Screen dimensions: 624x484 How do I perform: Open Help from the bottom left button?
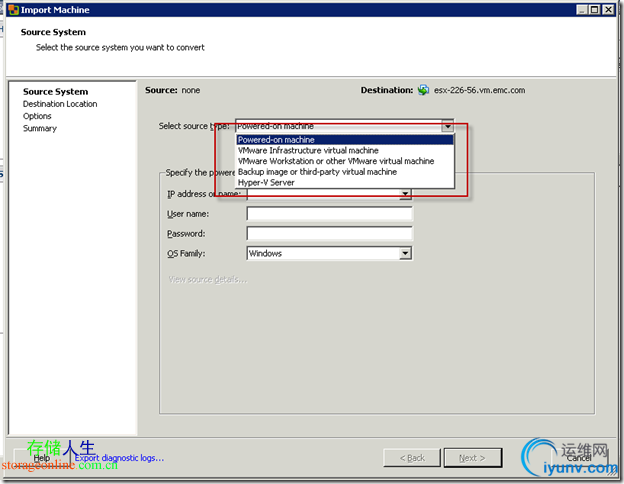click(x=41, y=458)
